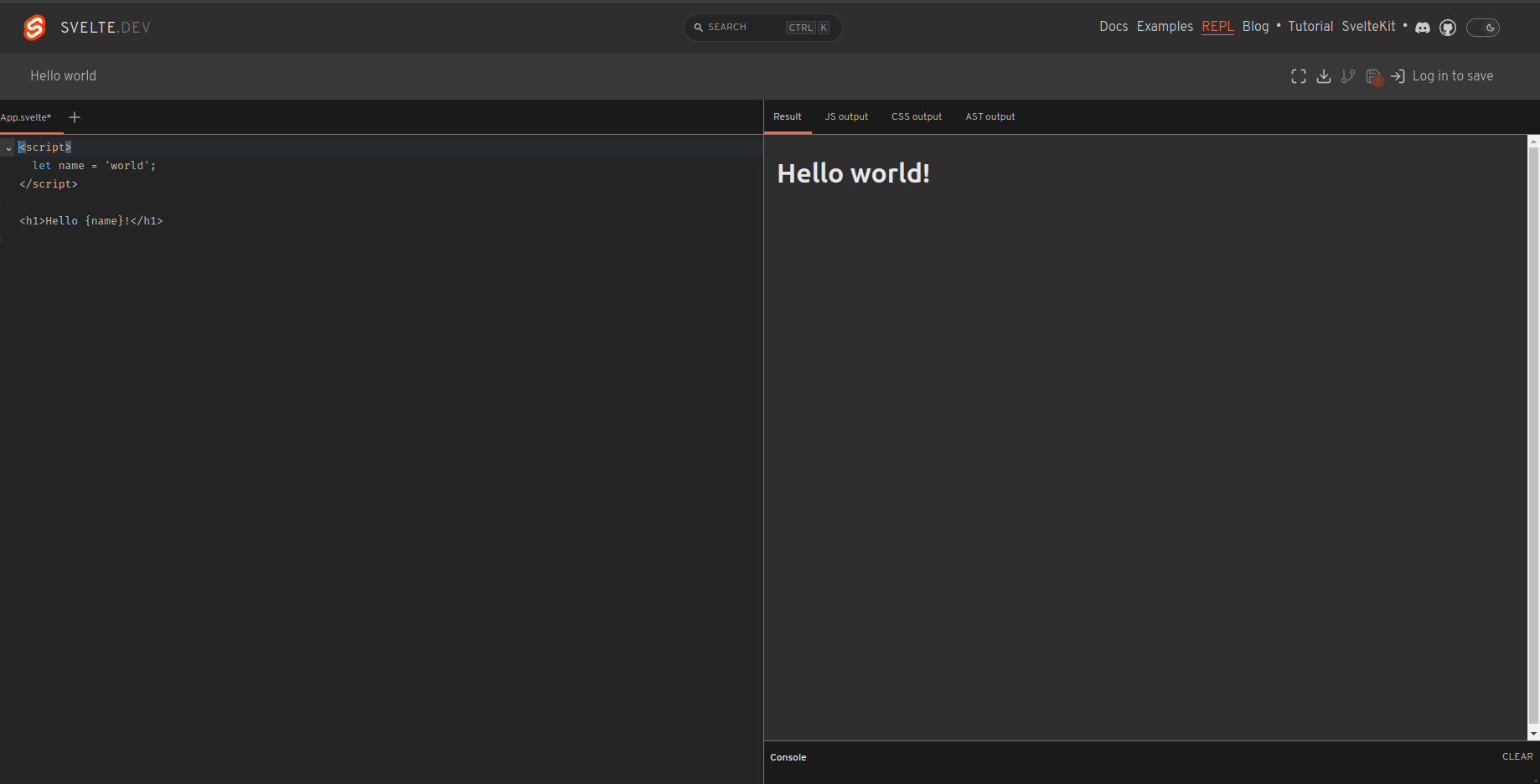Click Log in to save
The image size is (1540, 784).
[1453, 76]
